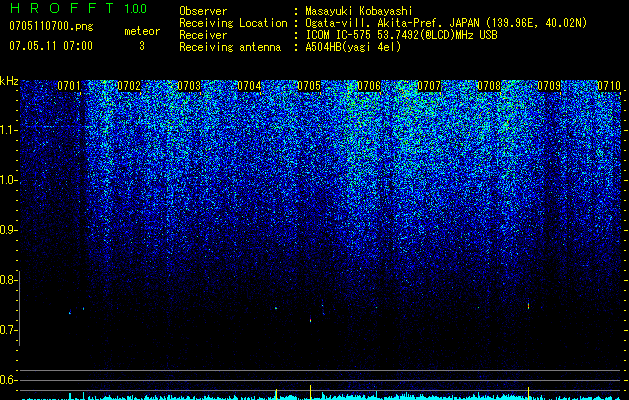Click the yellow power spike below 0705
This screenshot has width=629, height=400.
[x=310, y=392]
